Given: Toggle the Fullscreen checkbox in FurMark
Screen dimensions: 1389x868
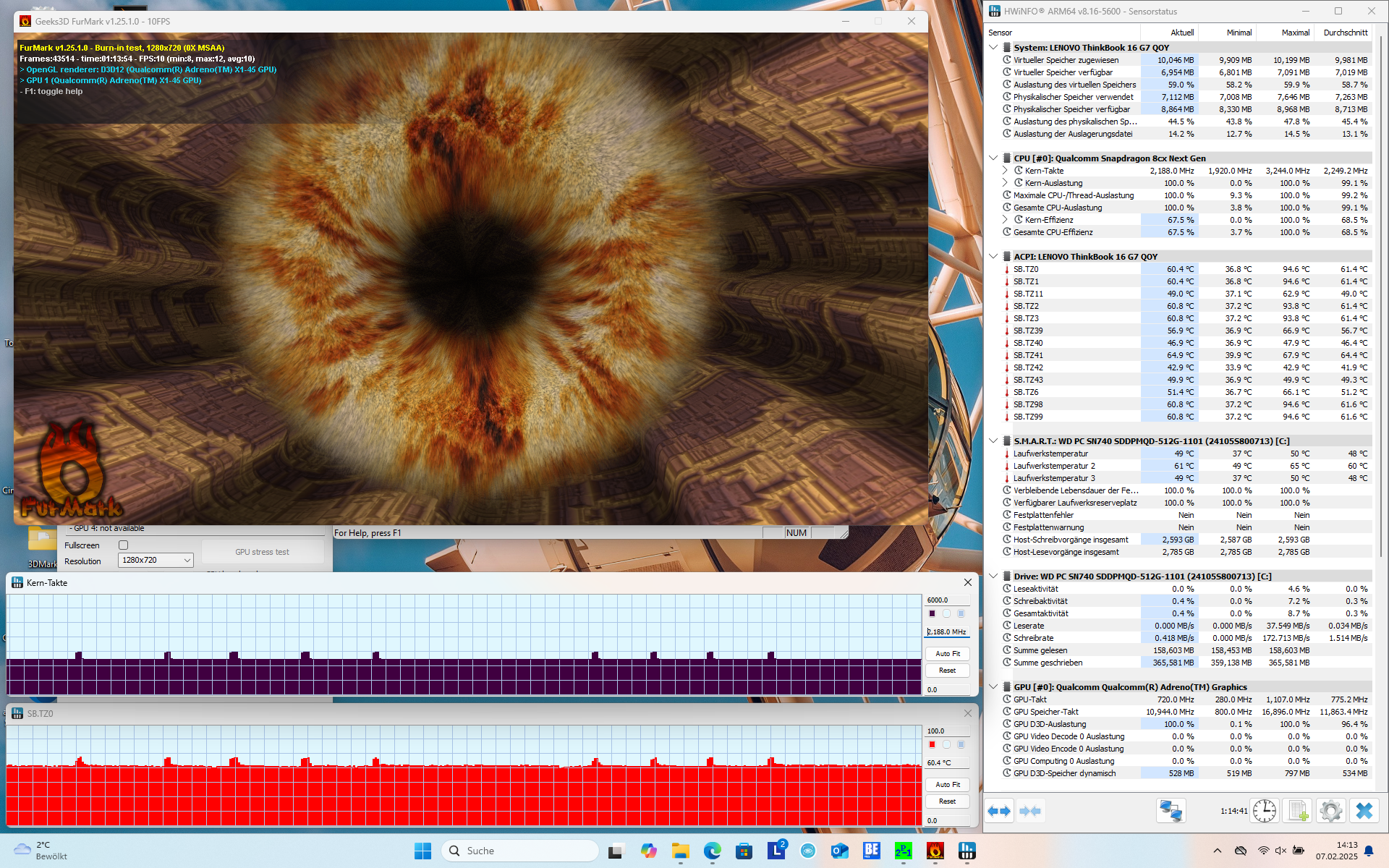Looking at the screenshot, I should (123, 545).
